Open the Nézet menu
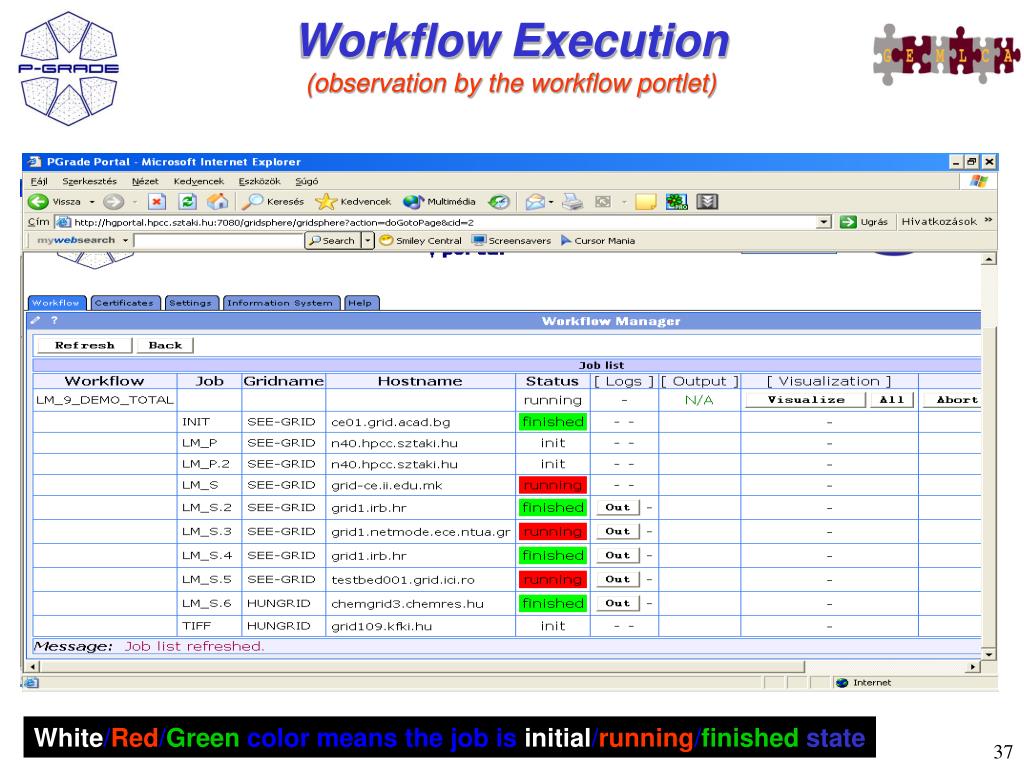Screen dimensions: 1024x768 pyautogui.click(x=145, y=182)
